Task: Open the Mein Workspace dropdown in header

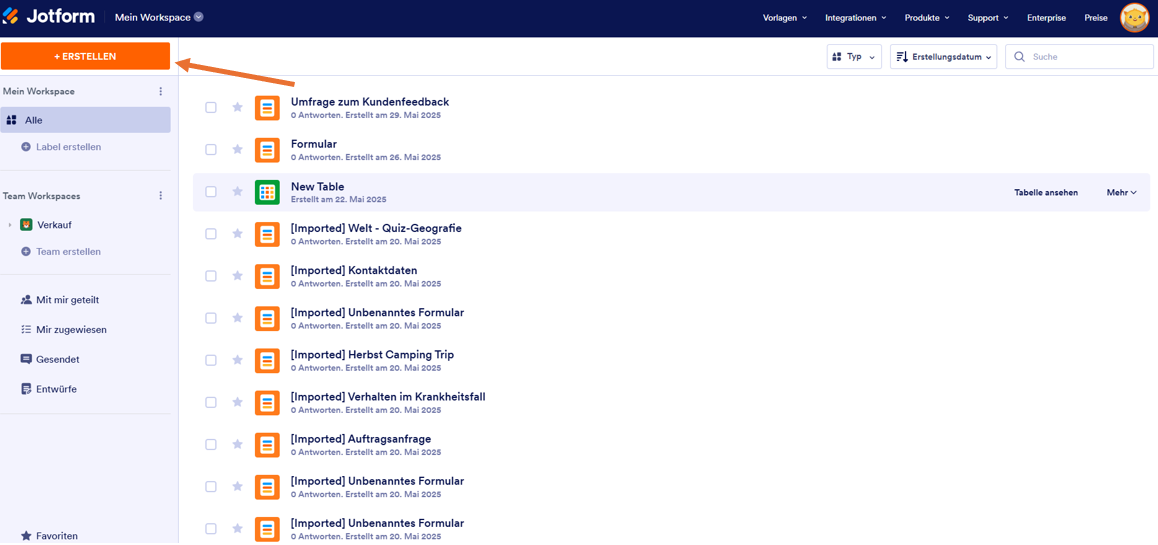Action: coord(159,17)
